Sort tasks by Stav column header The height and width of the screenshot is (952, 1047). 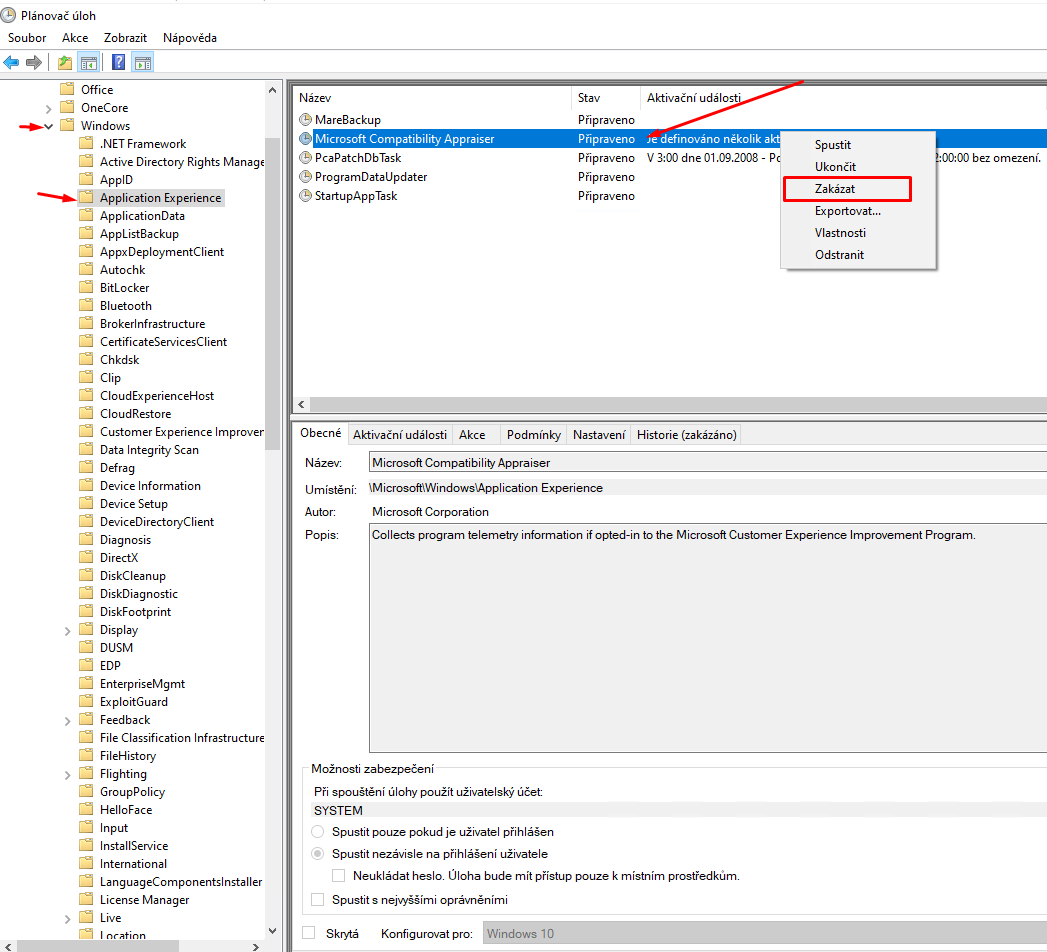tap(606, 97)
